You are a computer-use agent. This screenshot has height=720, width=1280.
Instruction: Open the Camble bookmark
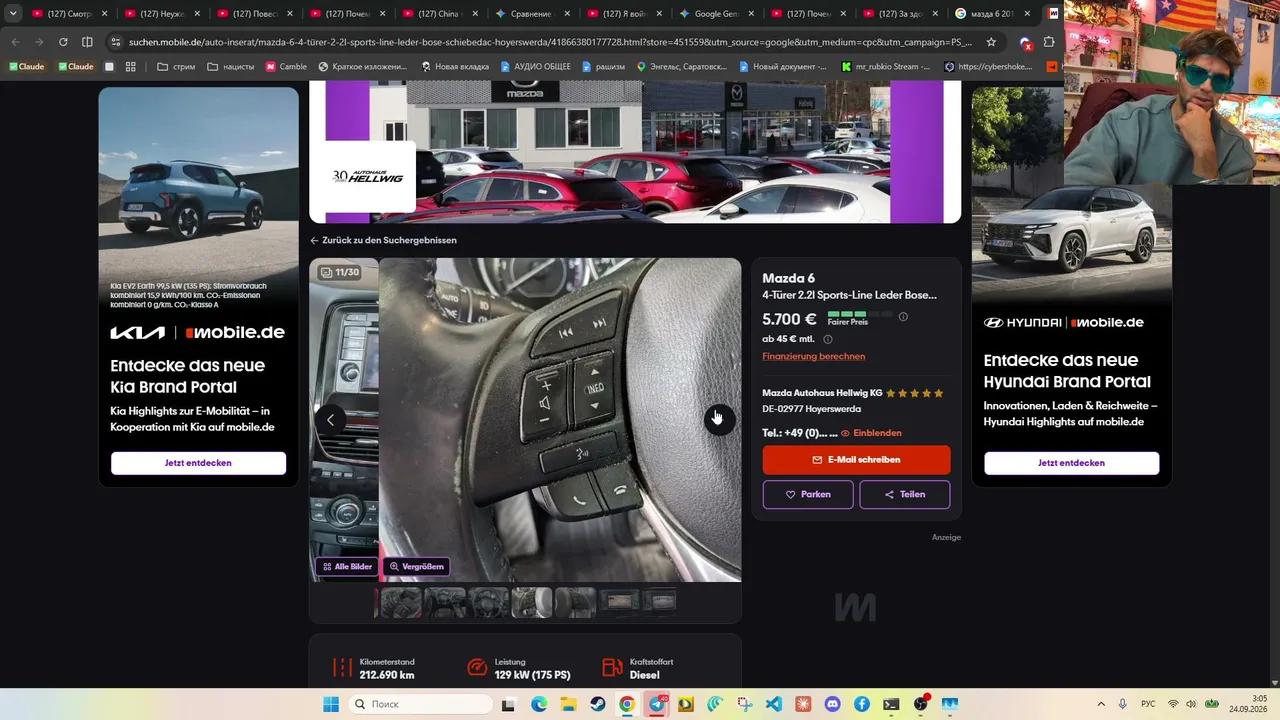click(x=286, y=67)
